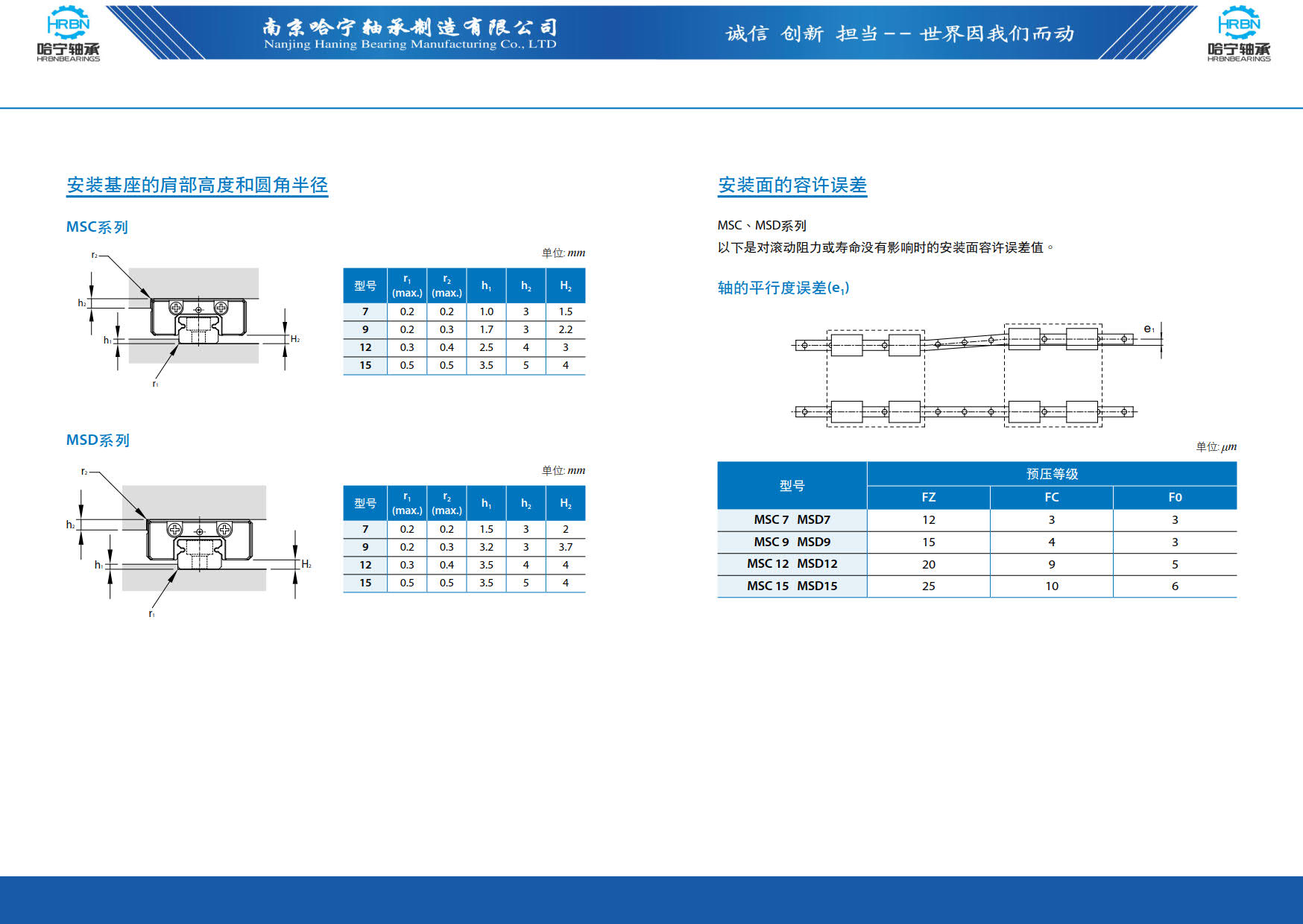Image resolution: width=1303 pixels, height=924 pixels.
Task: Click h1 value 3.2 in MSD table
Action: point(486,547)
